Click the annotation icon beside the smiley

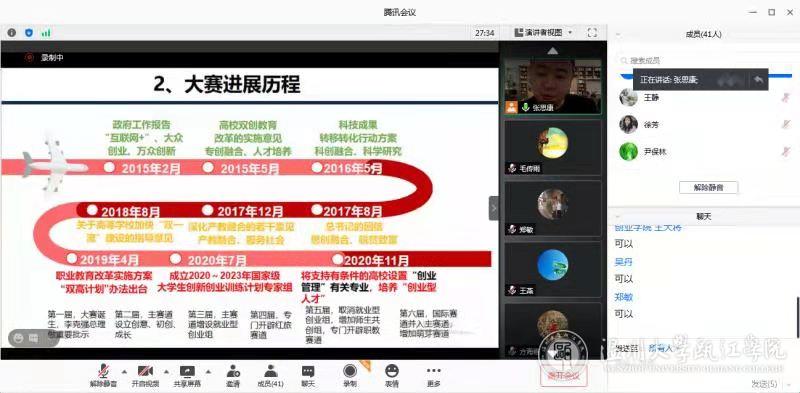click(34, 338)
